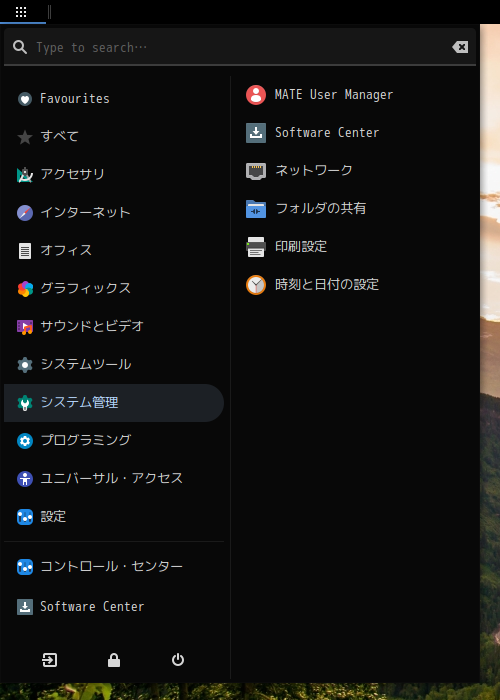Image resolution: width=500 pixels, height=700 pixels.
Task: Open the 設定 category
Action: [x=114, y=517]
